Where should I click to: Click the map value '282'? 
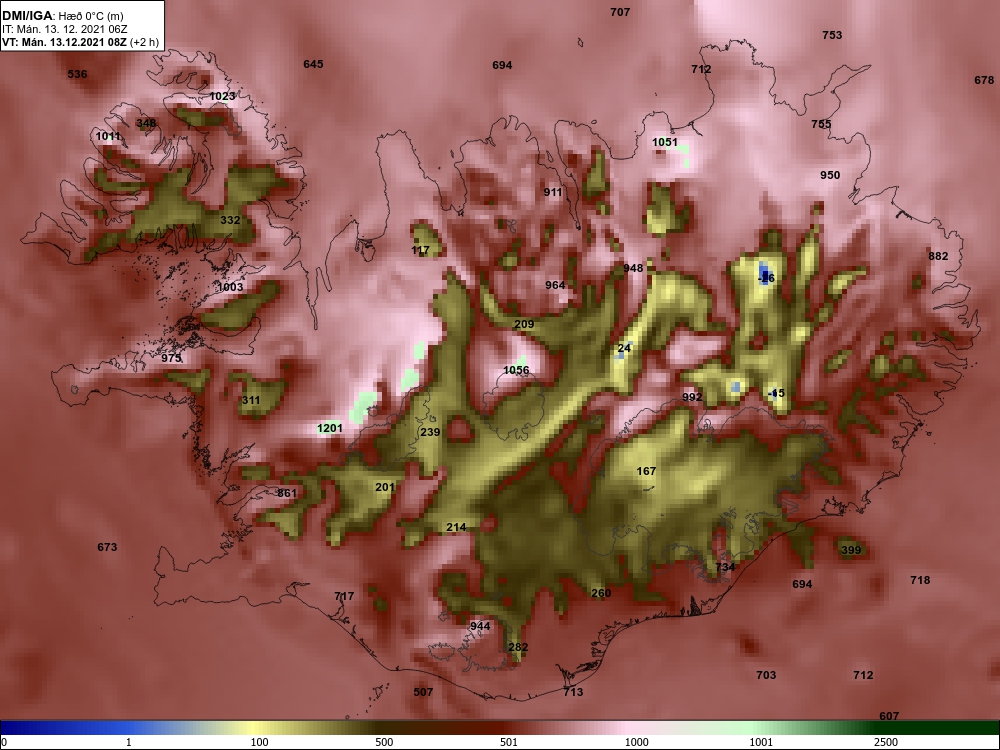518,647
